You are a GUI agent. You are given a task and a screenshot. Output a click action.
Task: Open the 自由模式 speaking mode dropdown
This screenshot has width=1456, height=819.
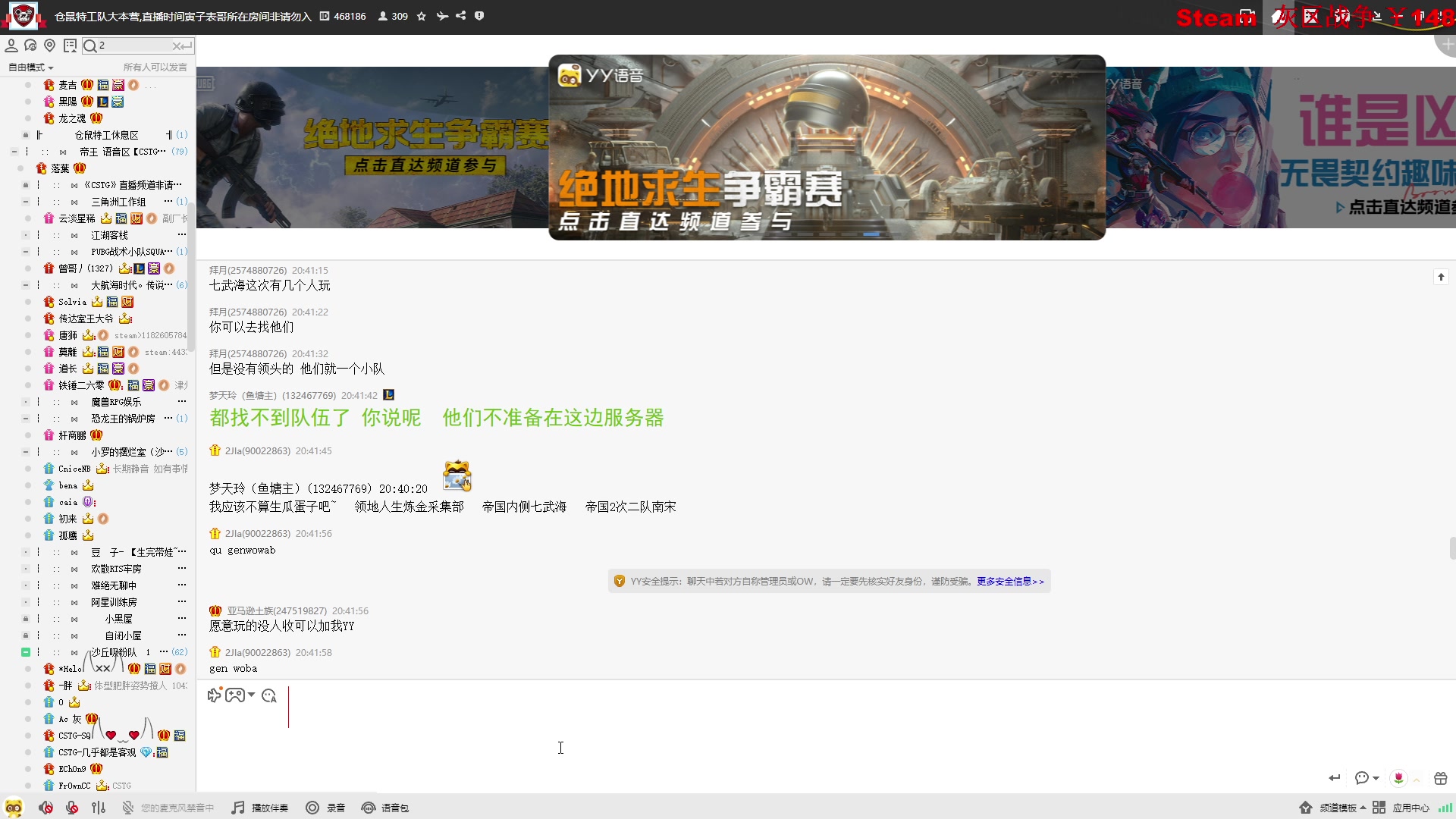(31, 67)
